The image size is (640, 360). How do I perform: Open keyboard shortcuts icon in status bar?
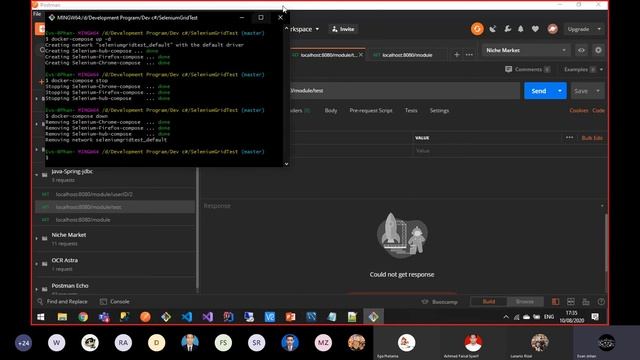[586, 302]
